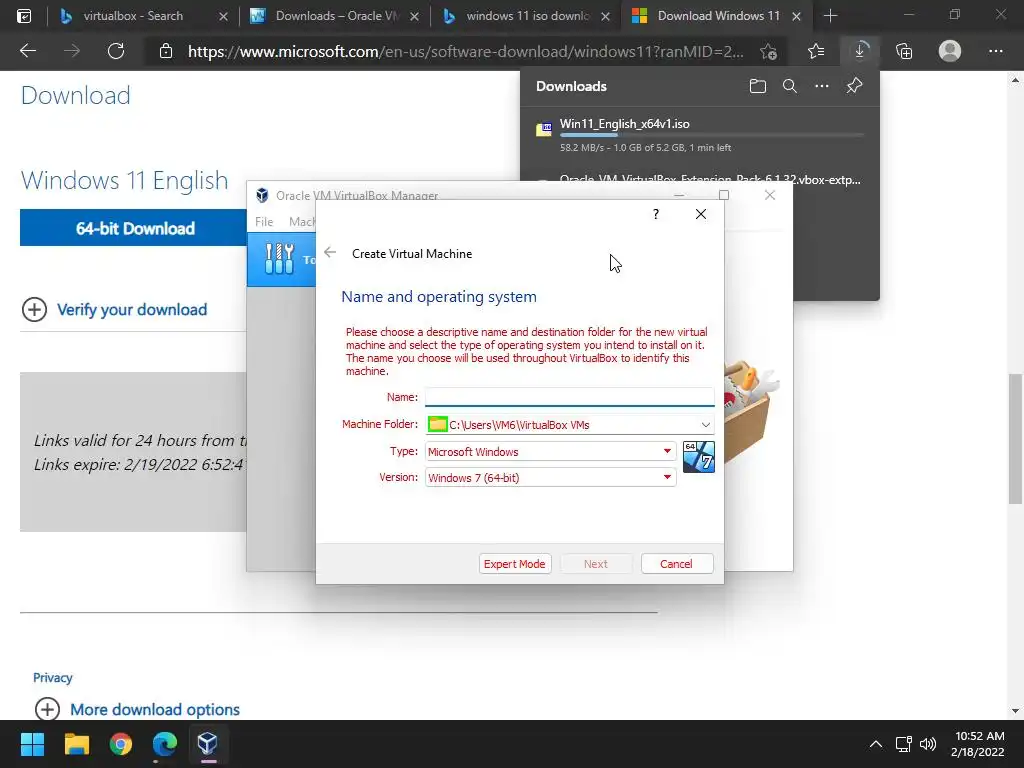
Task: Click the Win11 ISO file icon
Action: [543, 129]
